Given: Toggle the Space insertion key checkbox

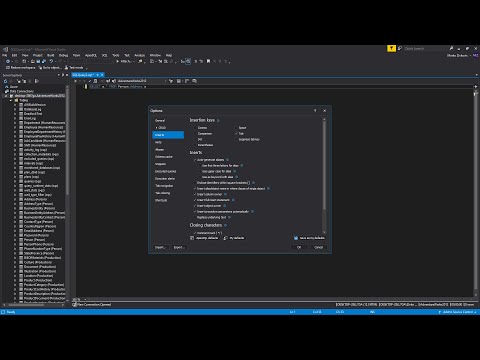Looking at the screenshot, I should (236, 128).
